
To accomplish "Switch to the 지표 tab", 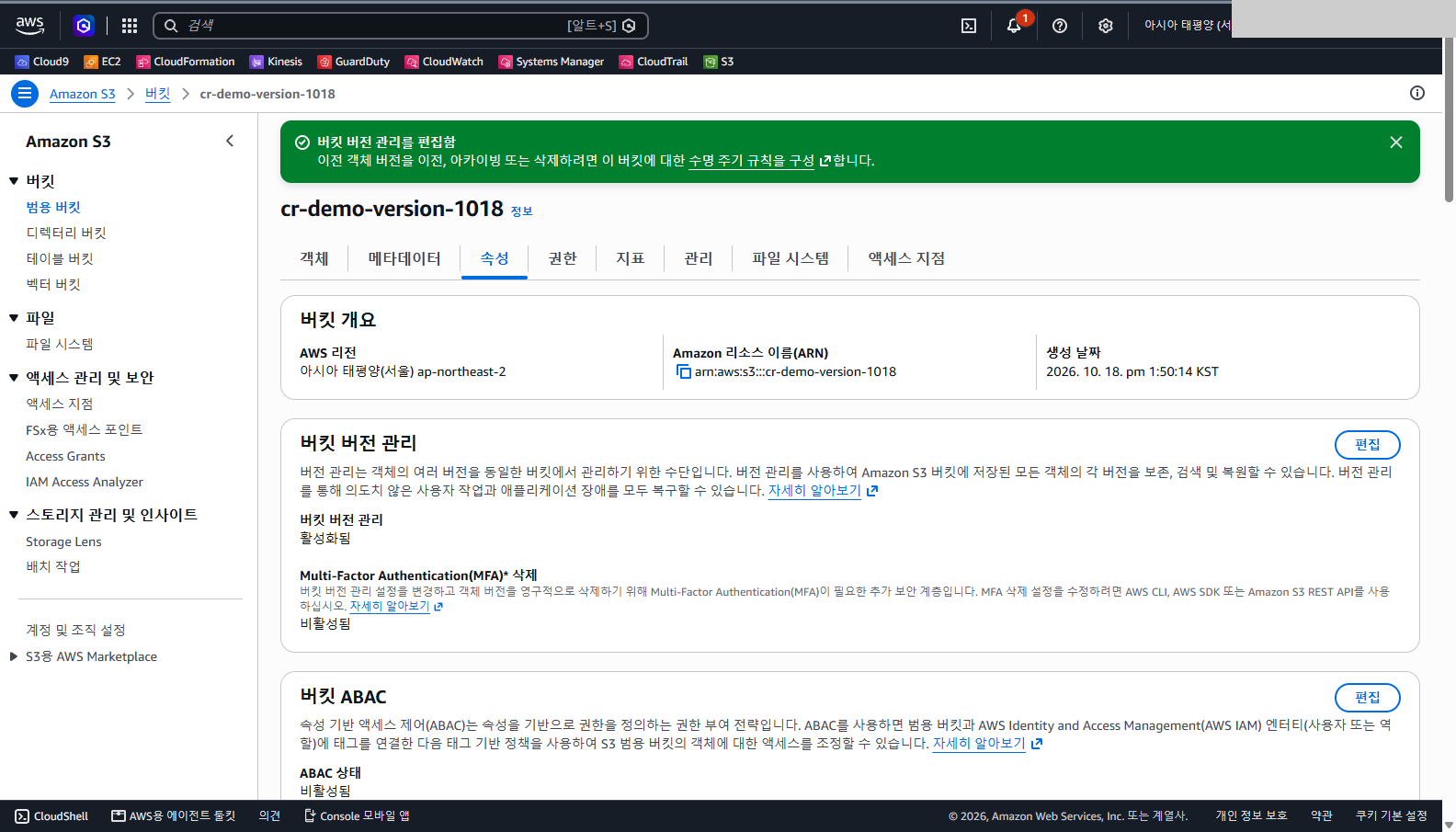I will coord(631,258).
